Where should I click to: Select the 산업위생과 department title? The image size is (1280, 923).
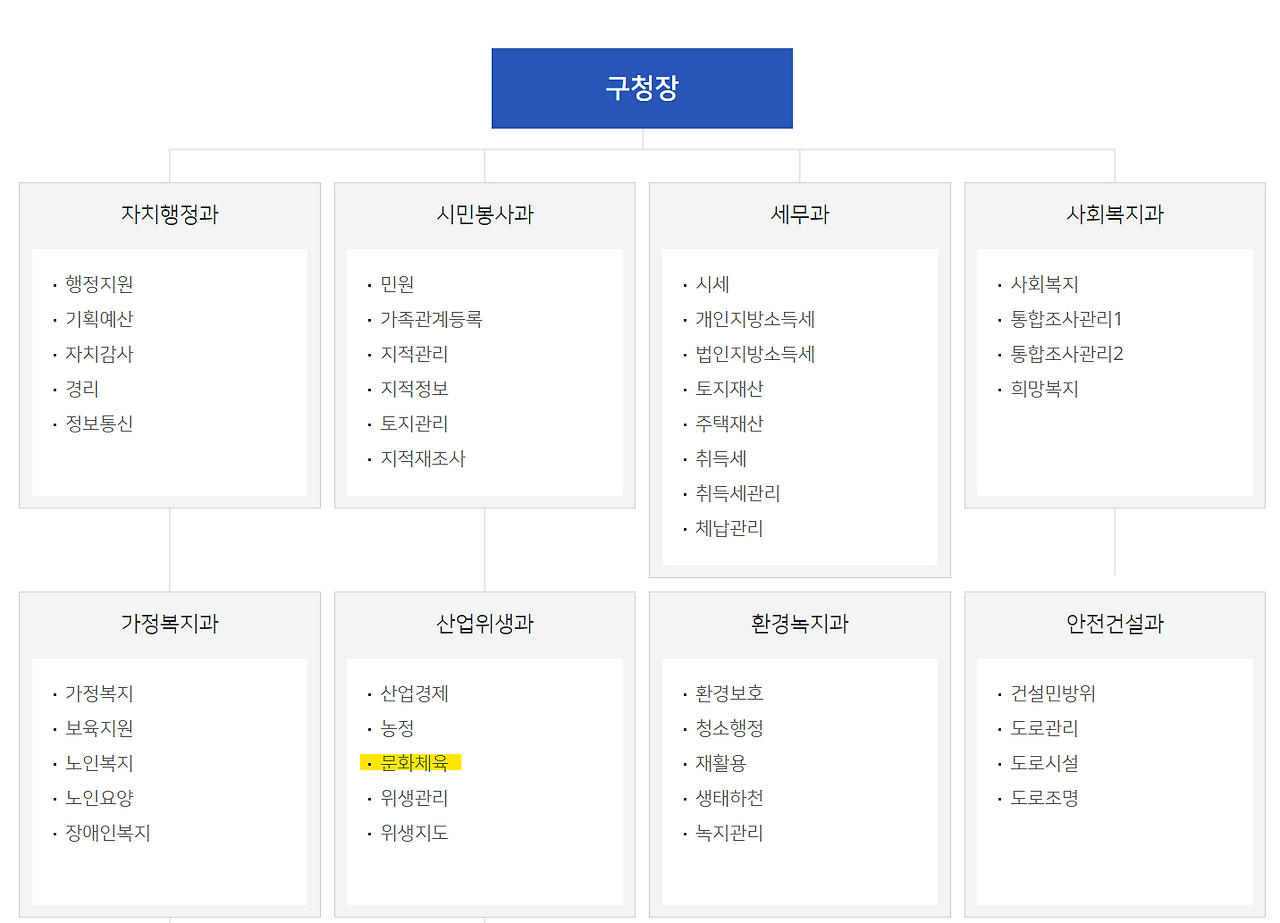point(484,622)
